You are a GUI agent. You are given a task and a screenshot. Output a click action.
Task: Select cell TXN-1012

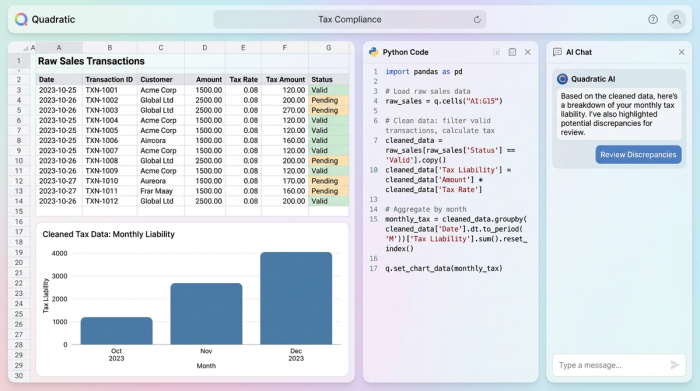point(109,201)
